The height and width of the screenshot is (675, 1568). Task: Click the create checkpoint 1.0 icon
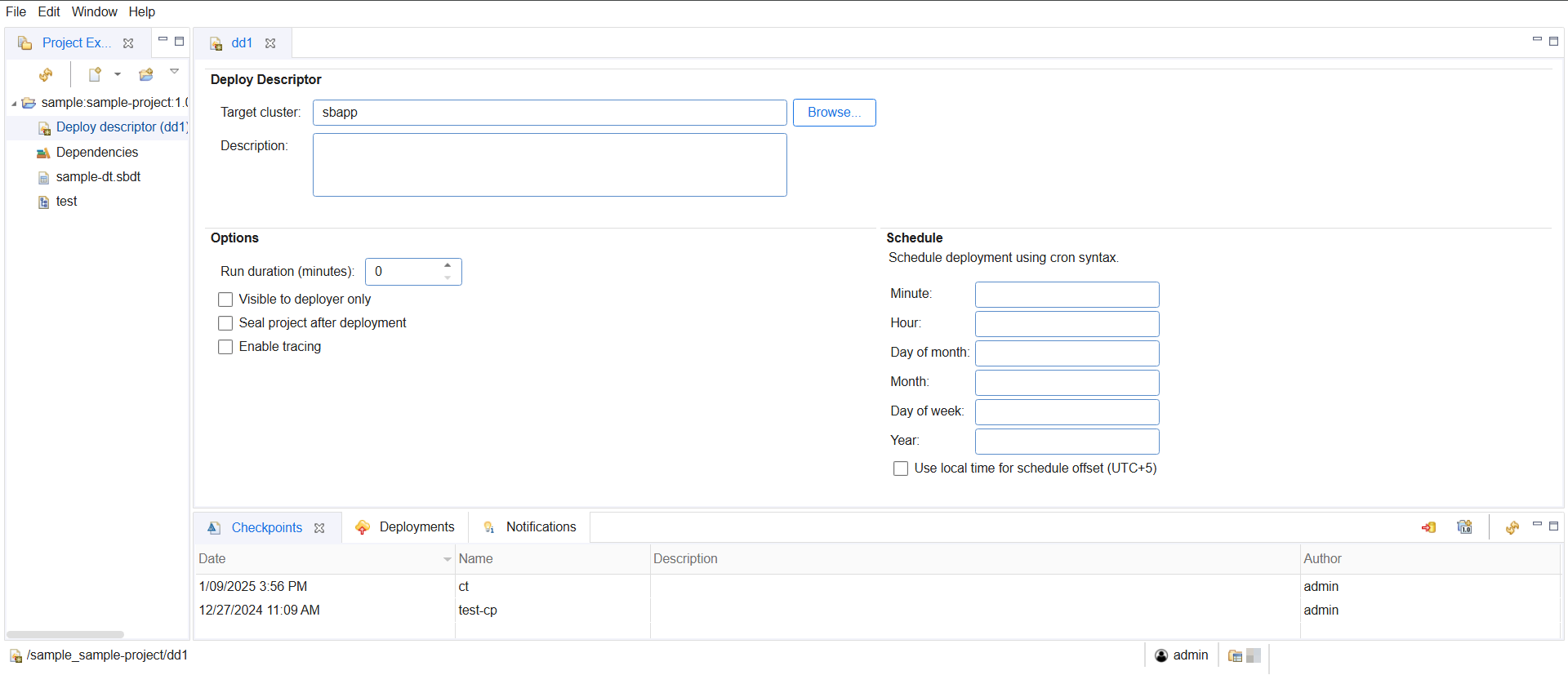click(x=1464, y=527)
